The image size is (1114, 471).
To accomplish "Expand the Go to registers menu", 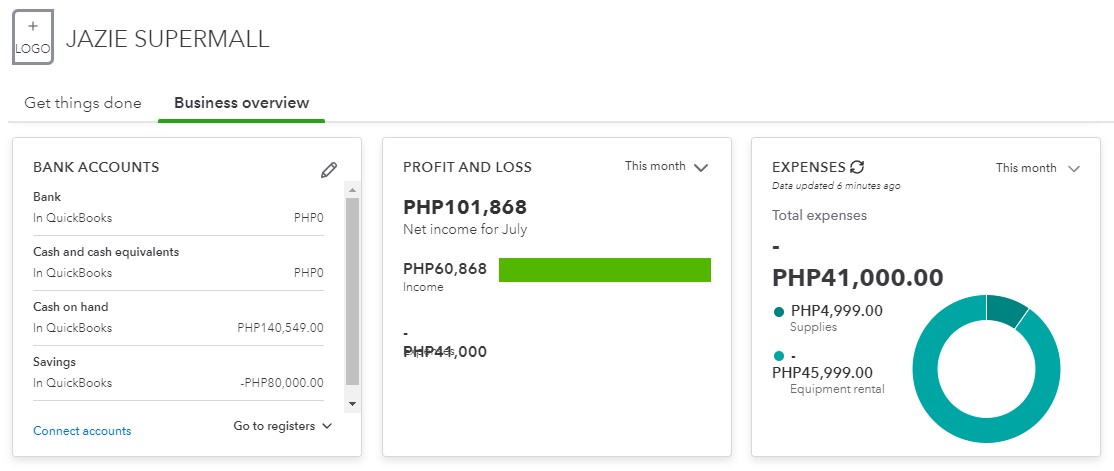I will (x=282, y=426).
